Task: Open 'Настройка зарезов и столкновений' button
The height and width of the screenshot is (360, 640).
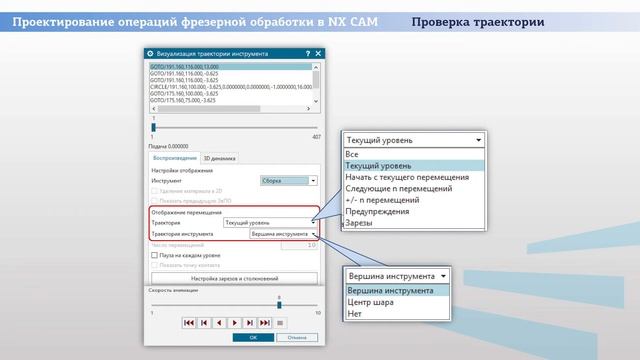Action: 234,278
